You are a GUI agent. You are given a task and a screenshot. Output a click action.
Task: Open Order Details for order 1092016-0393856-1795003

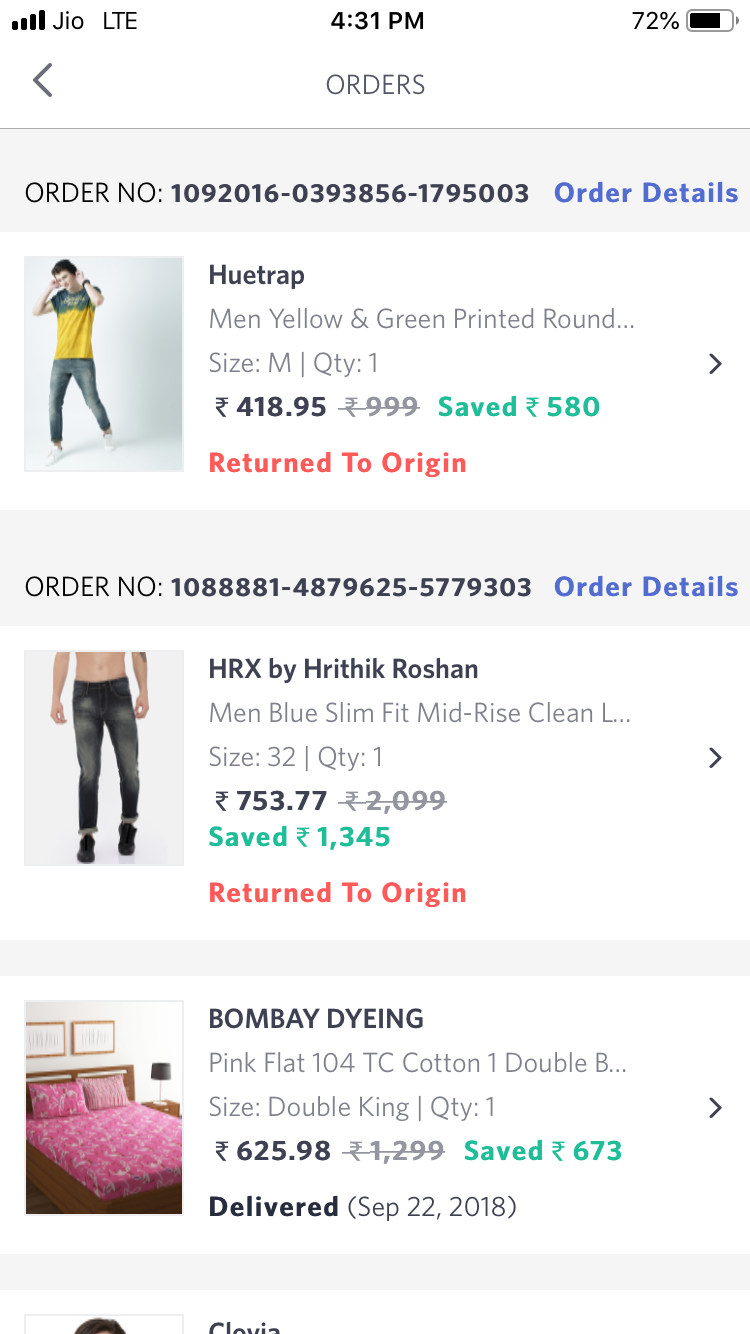tap(646, 193)
